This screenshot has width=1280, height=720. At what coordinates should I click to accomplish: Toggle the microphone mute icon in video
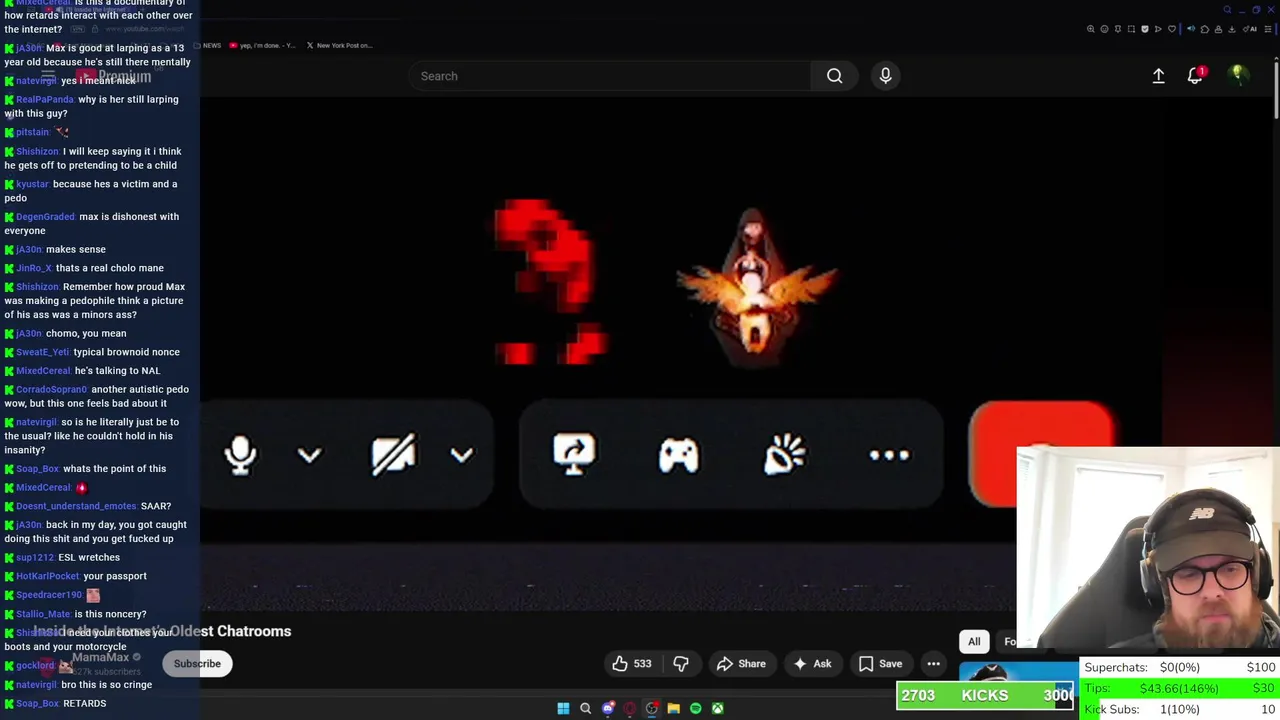(240, 455)
